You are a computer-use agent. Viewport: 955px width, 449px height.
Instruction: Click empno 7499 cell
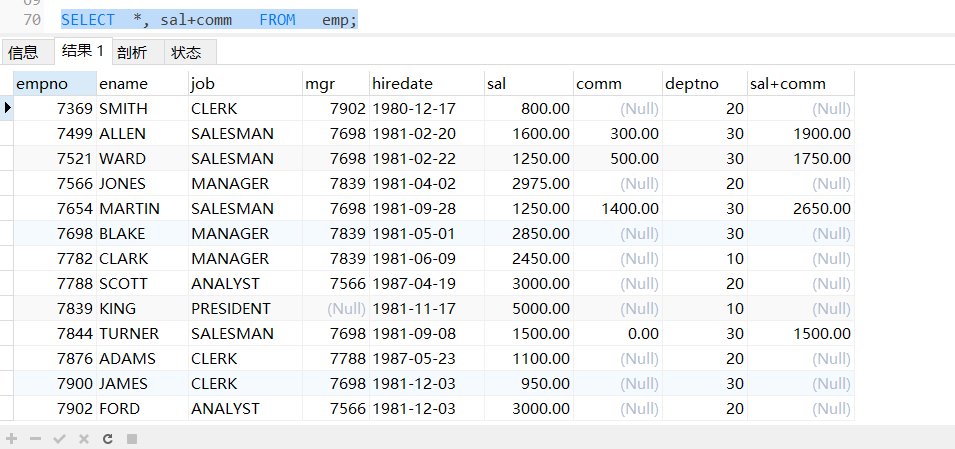point(55,133)
